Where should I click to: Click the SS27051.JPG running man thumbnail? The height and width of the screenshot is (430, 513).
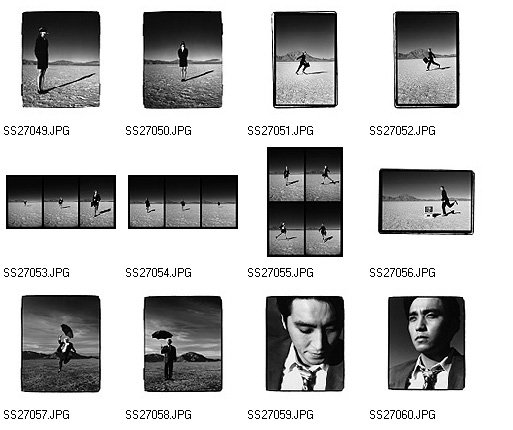tap(305, 60)
